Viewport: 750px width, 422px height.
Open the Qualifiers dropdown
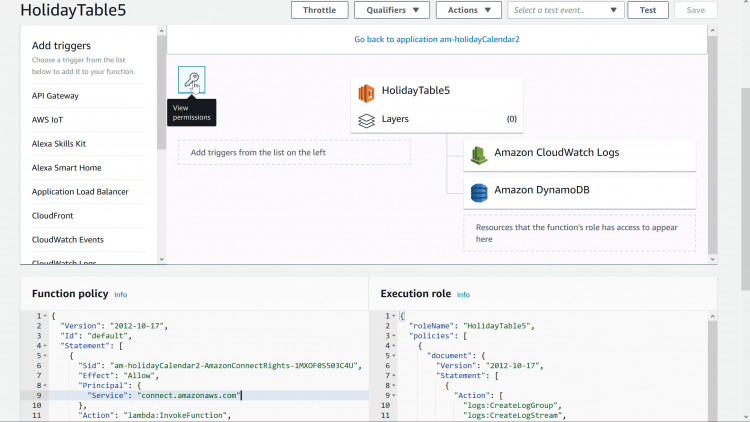[x=391, y=10]
